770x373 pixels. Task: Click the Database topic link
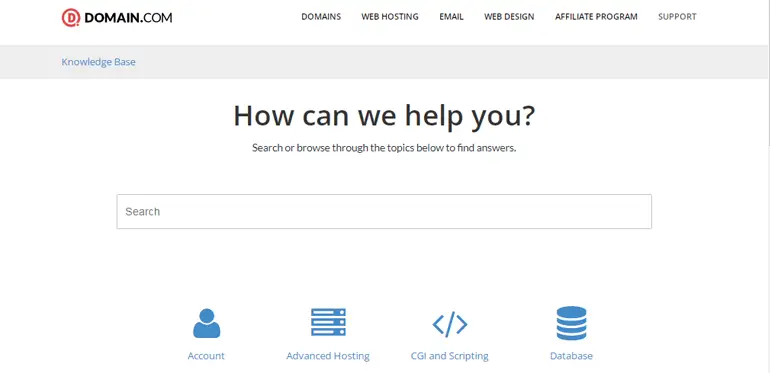click(x=571, y=356)
